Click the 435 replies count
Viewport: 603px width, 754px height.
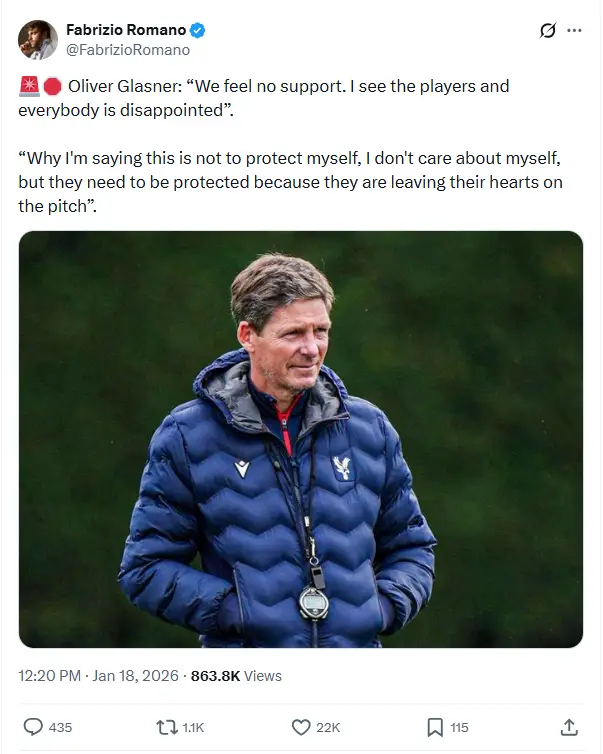click(60, 727)
